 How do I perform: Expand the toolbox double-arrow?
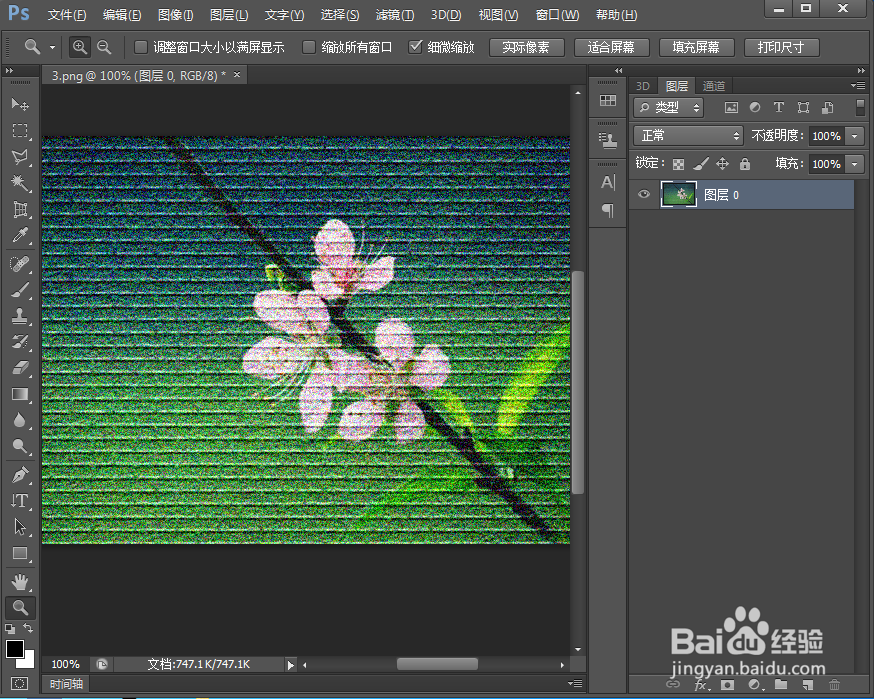9,71
